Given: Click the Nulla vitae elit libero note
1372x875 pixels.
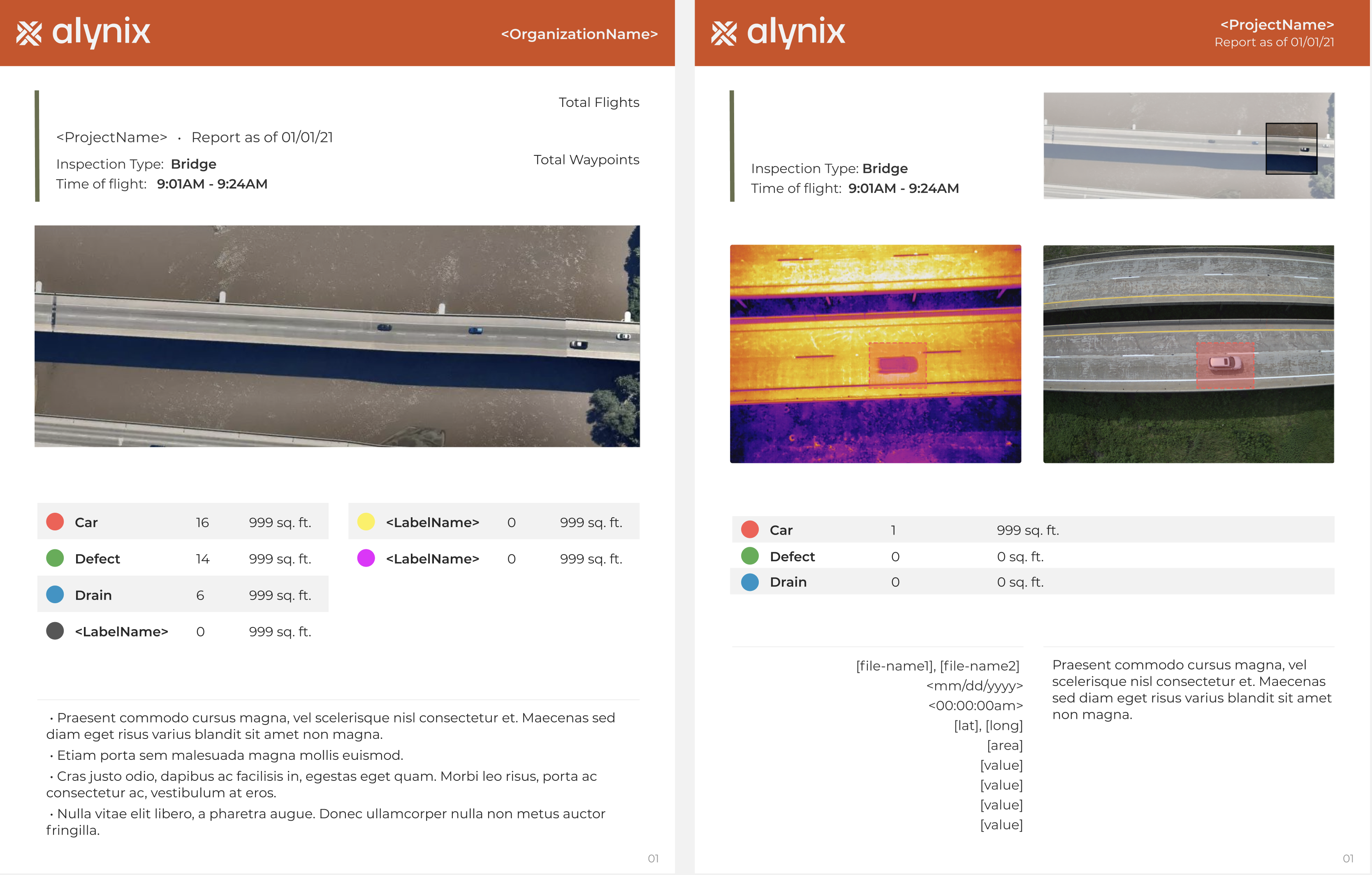Looking at the screenshot, I should click(x=325, y=822).
